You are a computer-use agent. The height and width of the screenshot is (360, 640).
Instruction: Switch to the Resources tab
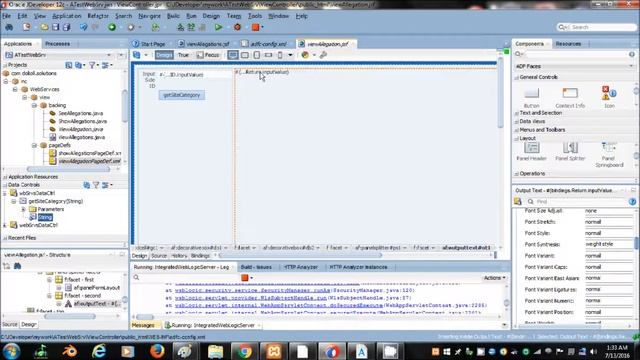[x=568, y=44]
